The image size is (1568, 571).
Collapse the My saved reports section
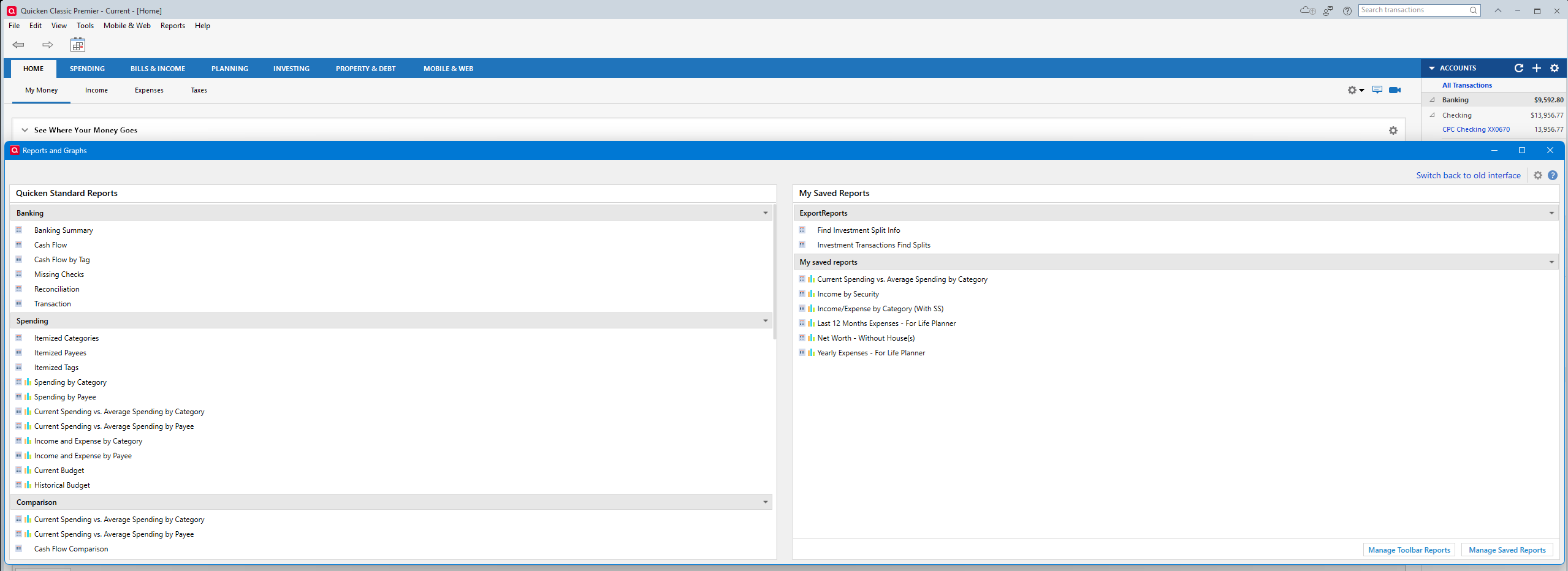pyautogui.click(x=1551, y=262)
